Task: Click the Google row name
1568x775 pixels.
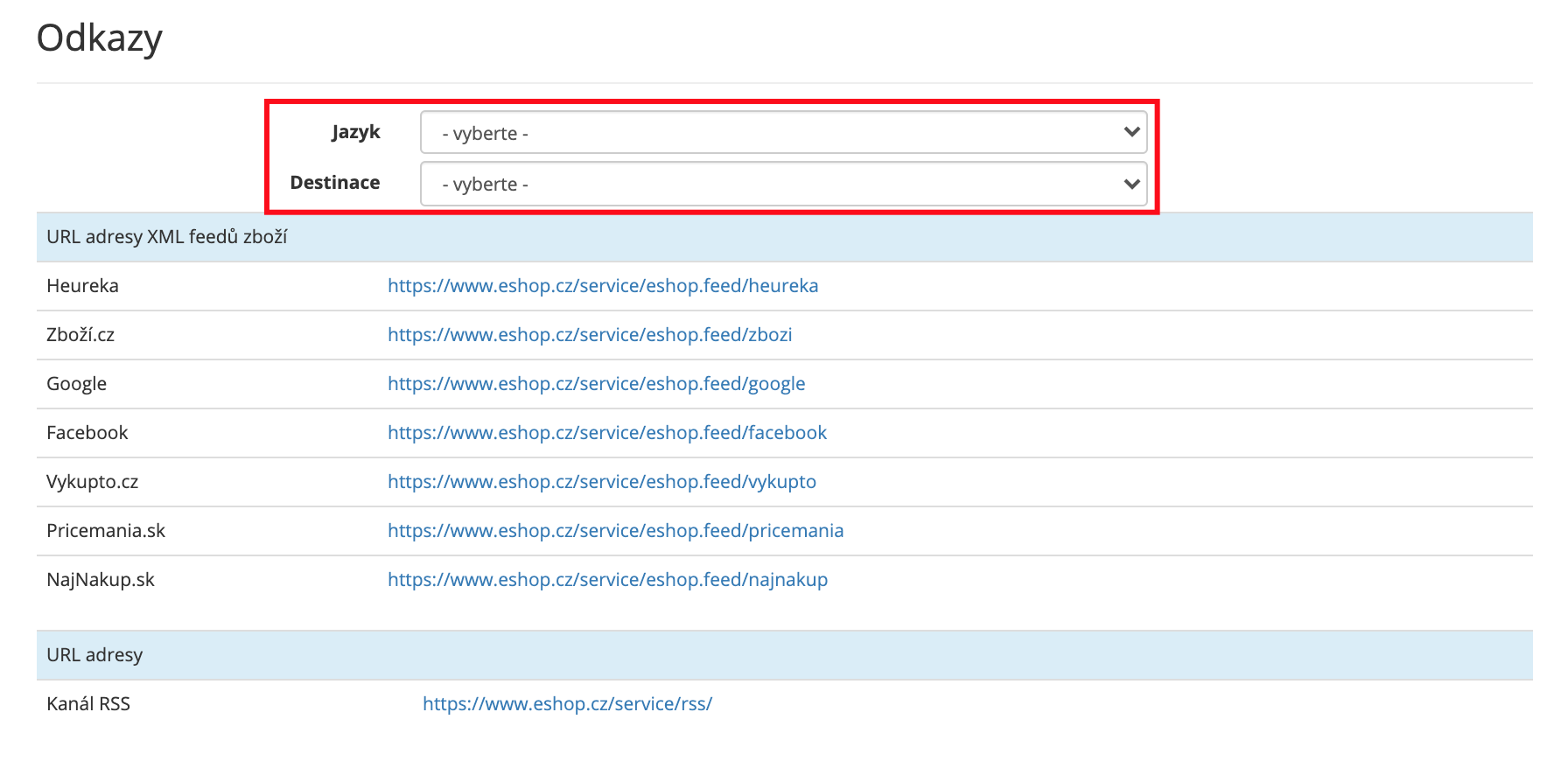Action: (x=76, y=384)
